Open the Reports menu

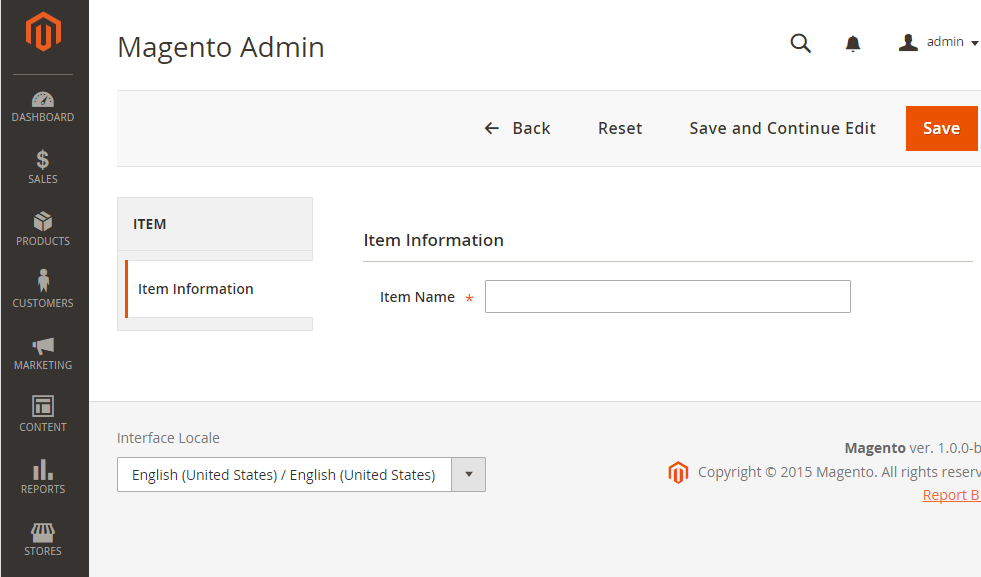click(43, 477)
